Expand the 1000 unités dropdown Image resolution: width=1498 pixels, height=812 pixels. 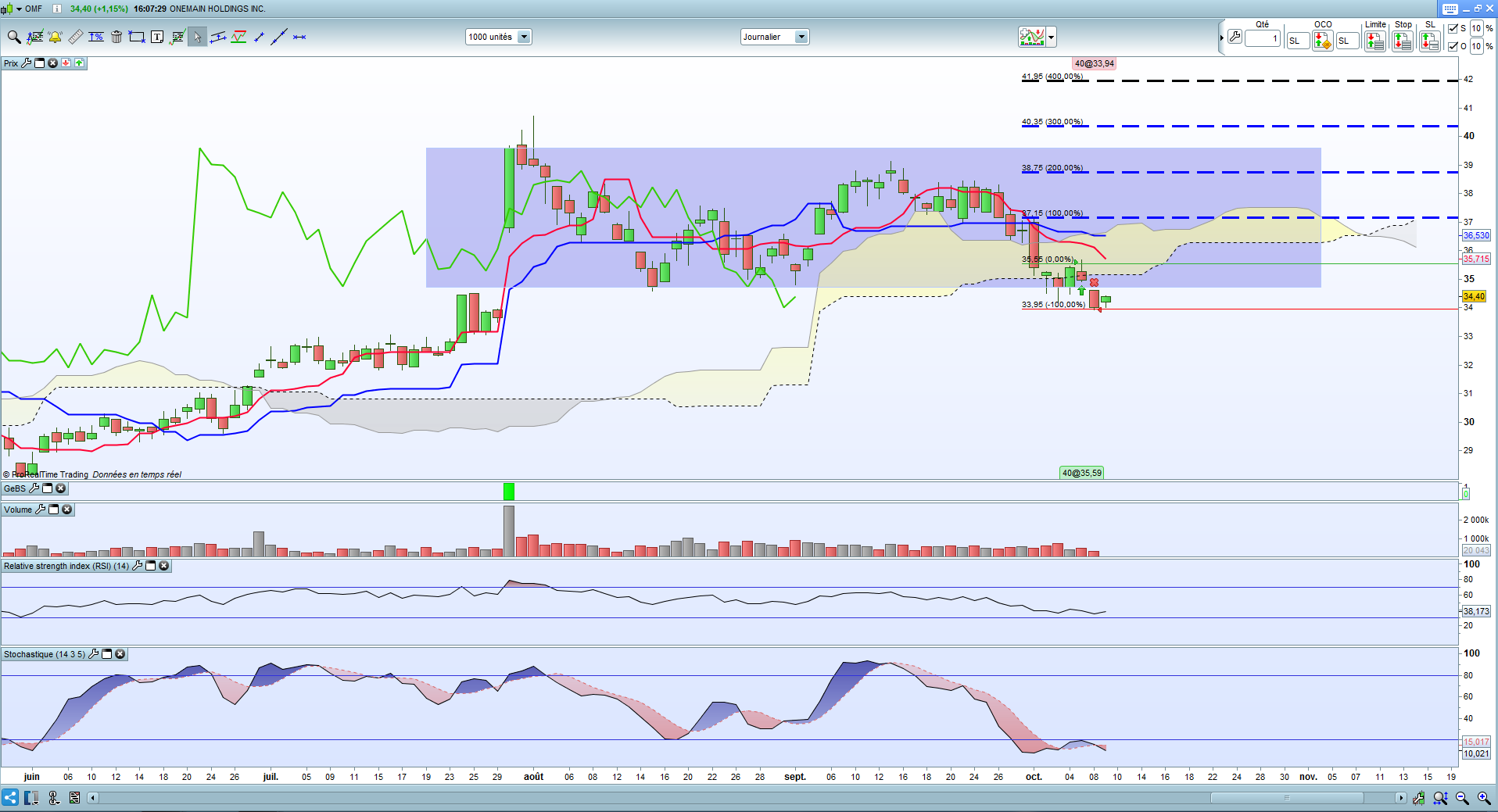coord(524,37)
